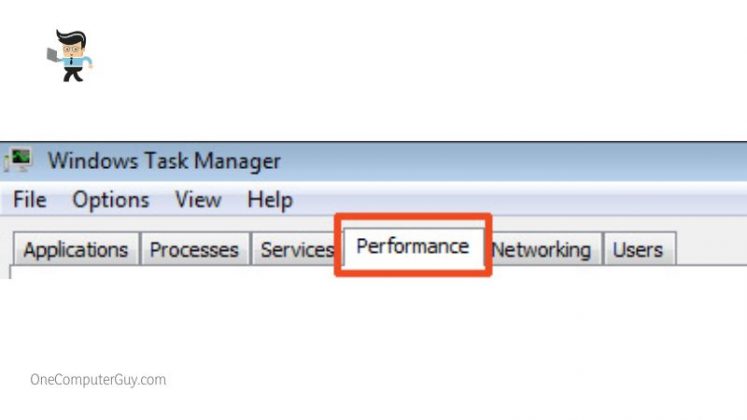Viewport: 747px width, 420px height.
Task: Open the Help menu
Action: point(269,200)
